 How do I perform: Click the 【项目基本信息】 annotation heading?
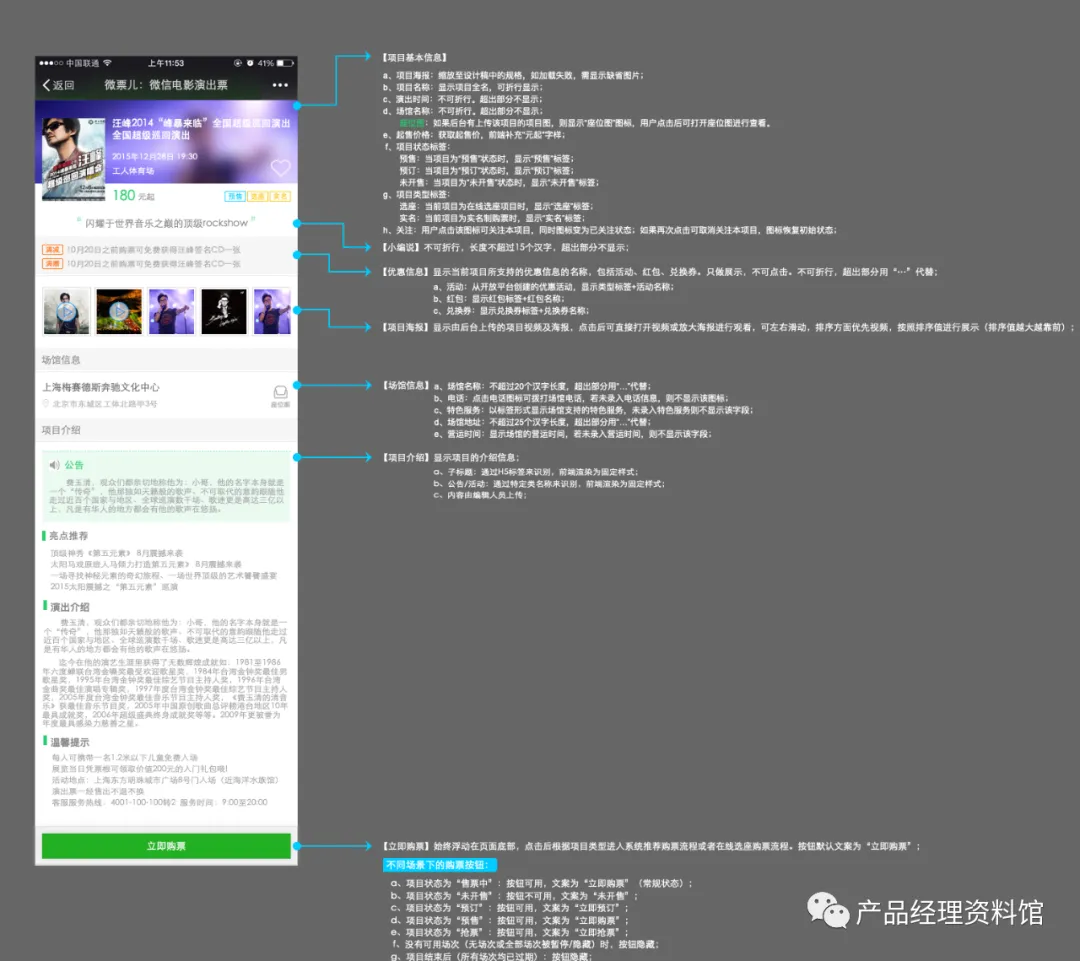pyautogui.click(x=415, y=58)
